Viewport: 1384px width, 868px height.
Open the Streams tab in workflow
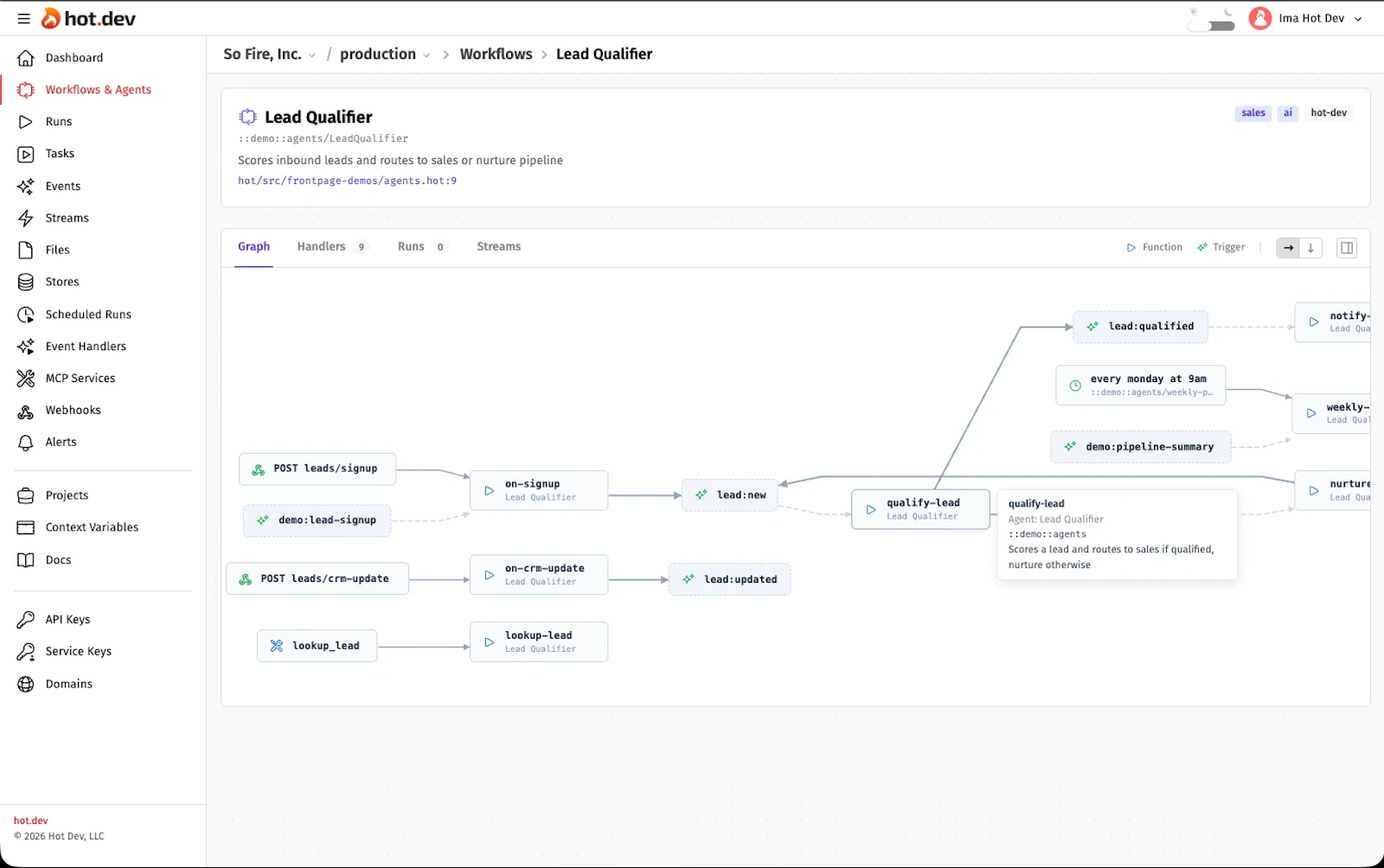click(x=498, y=246)
